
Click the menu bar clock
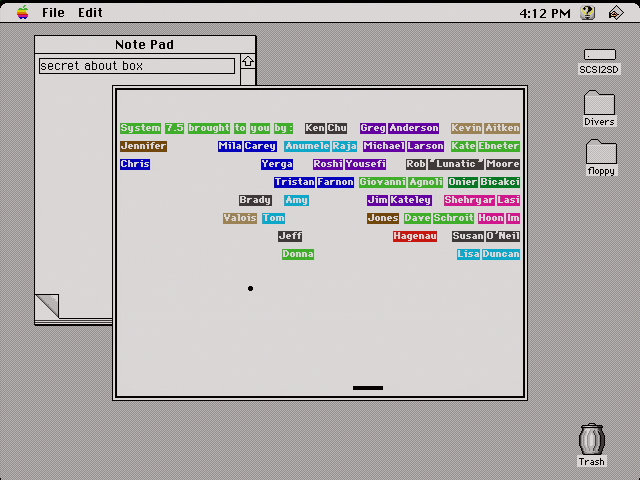545,13
